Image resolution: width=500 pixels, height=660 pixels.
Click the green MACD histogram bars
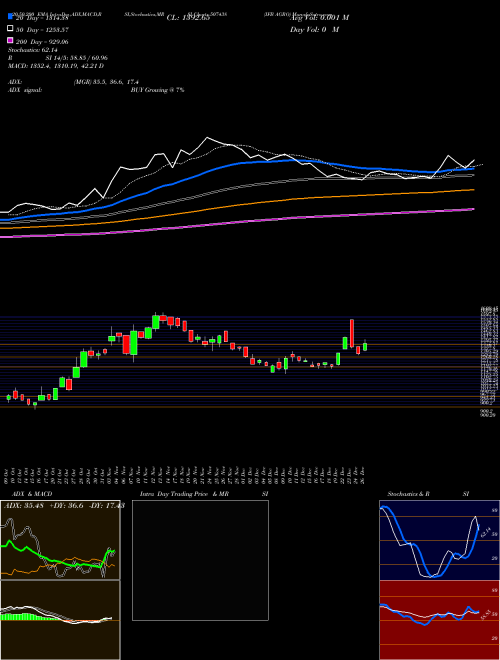click(27, 617)
